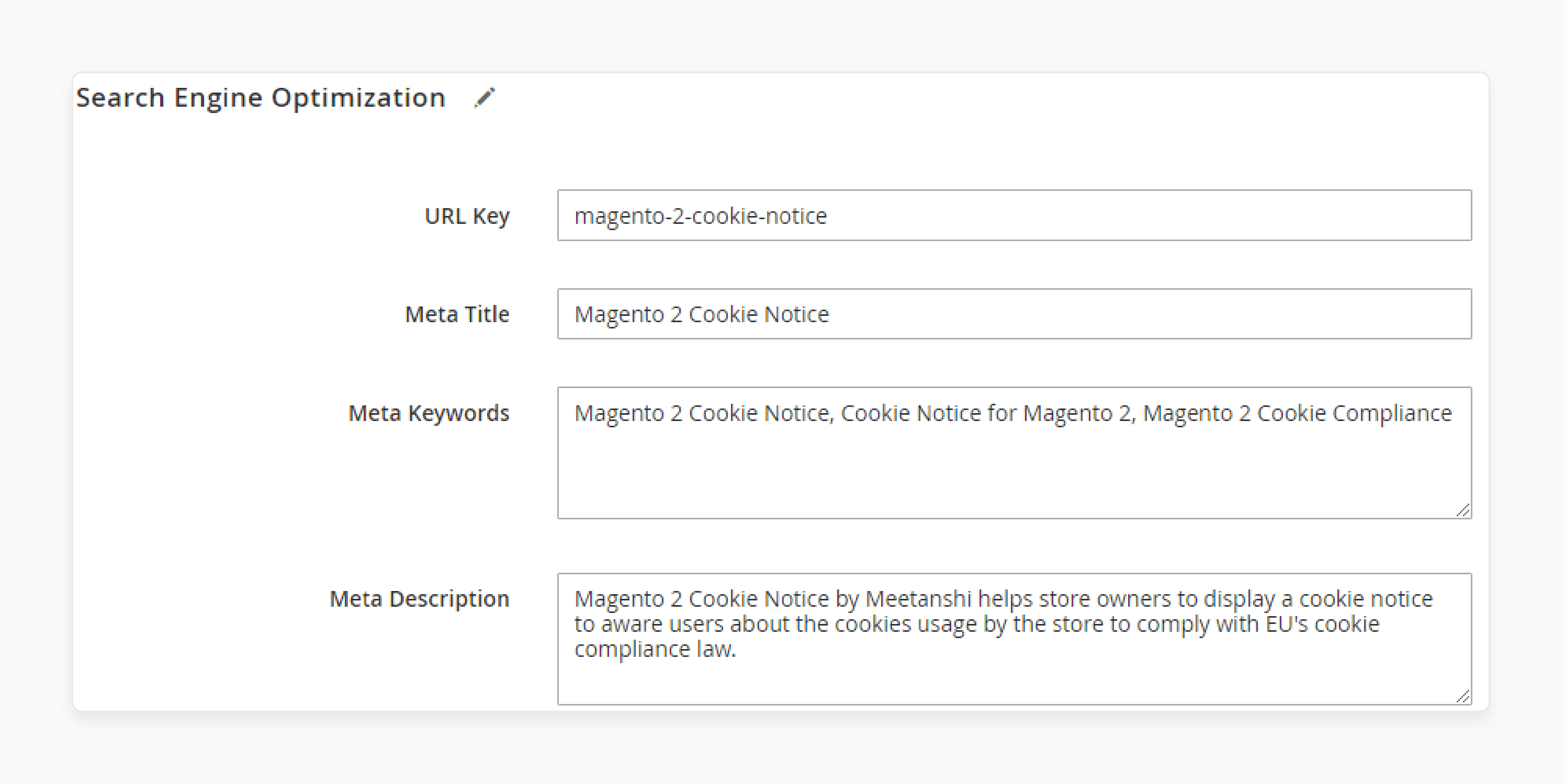Select the URL Key label
The width and height of the screenshot is (1565, 784).
tap(467, 216)
